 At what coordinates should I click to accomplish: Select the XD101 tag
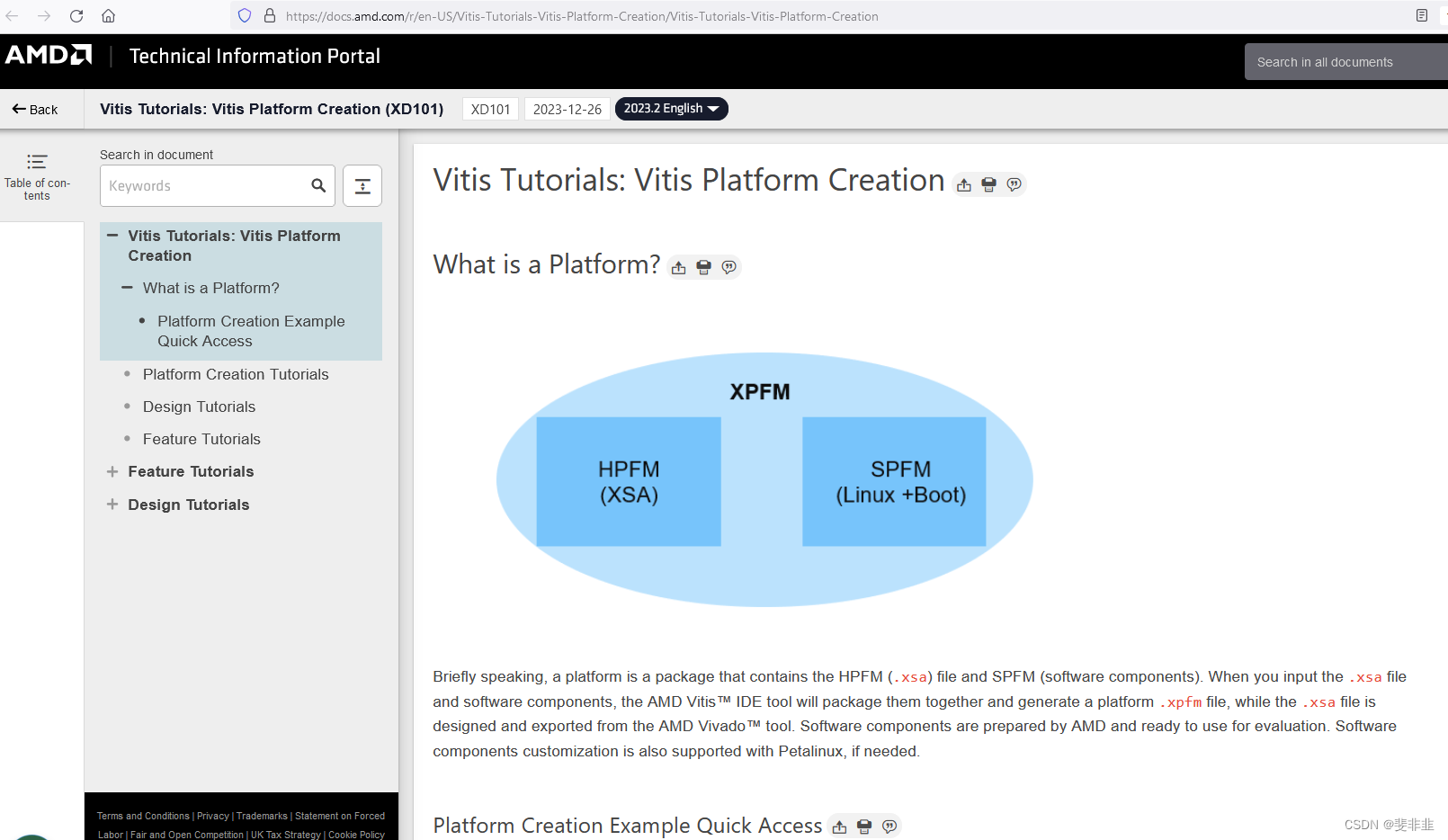490,108
